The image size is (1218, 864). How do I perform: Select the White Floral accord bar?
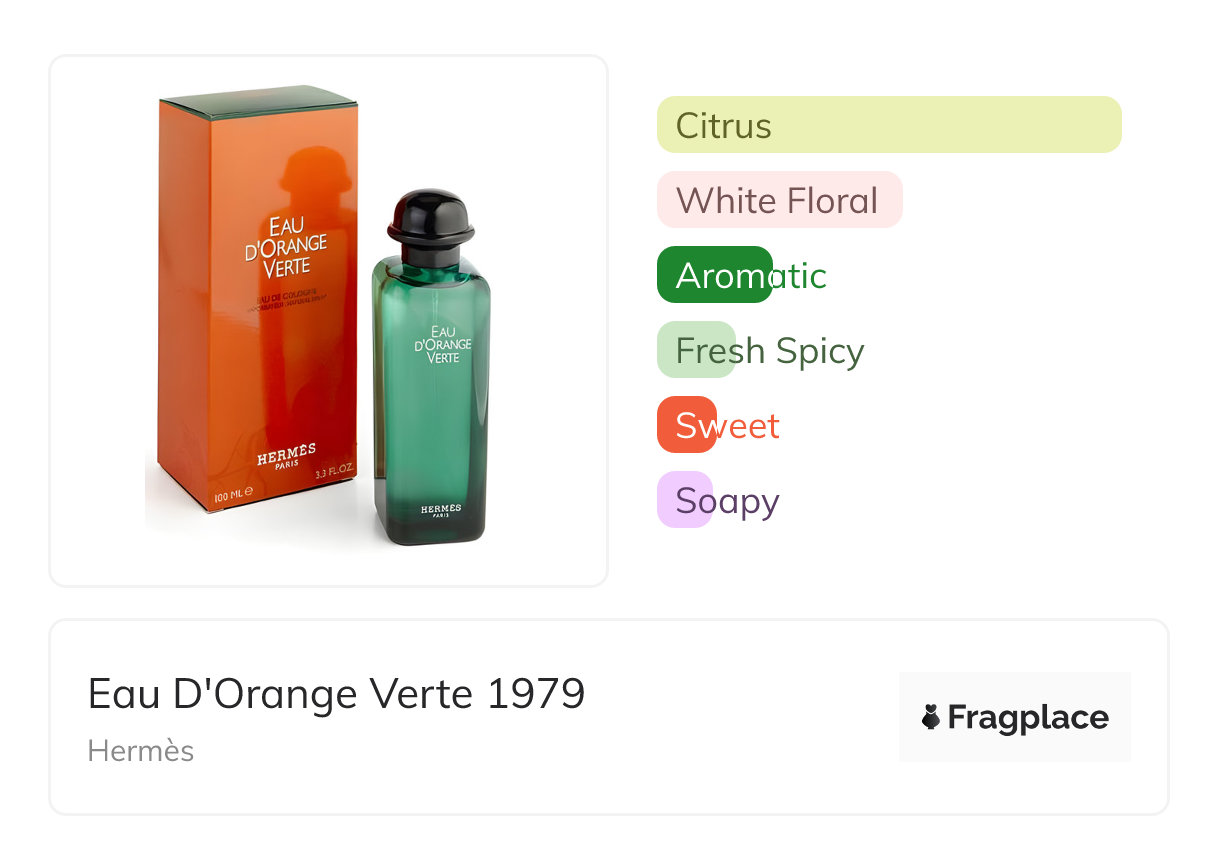coord(779,200)
